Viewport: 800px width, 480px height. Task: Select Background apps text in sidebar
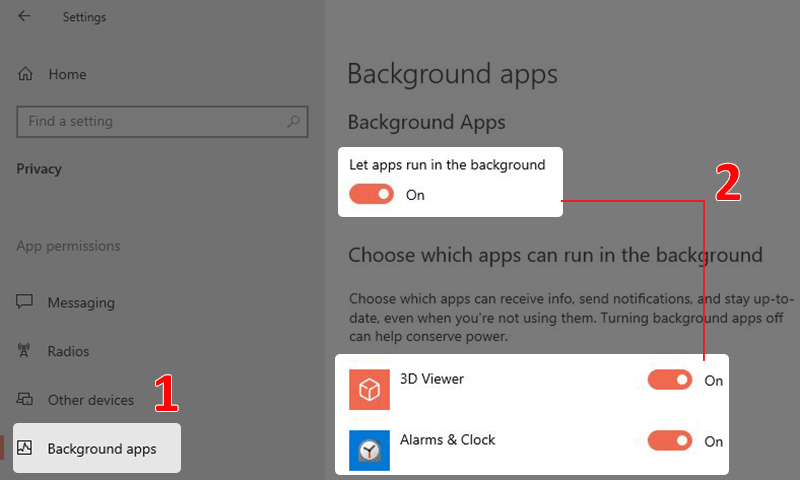[x=102, y=449]
